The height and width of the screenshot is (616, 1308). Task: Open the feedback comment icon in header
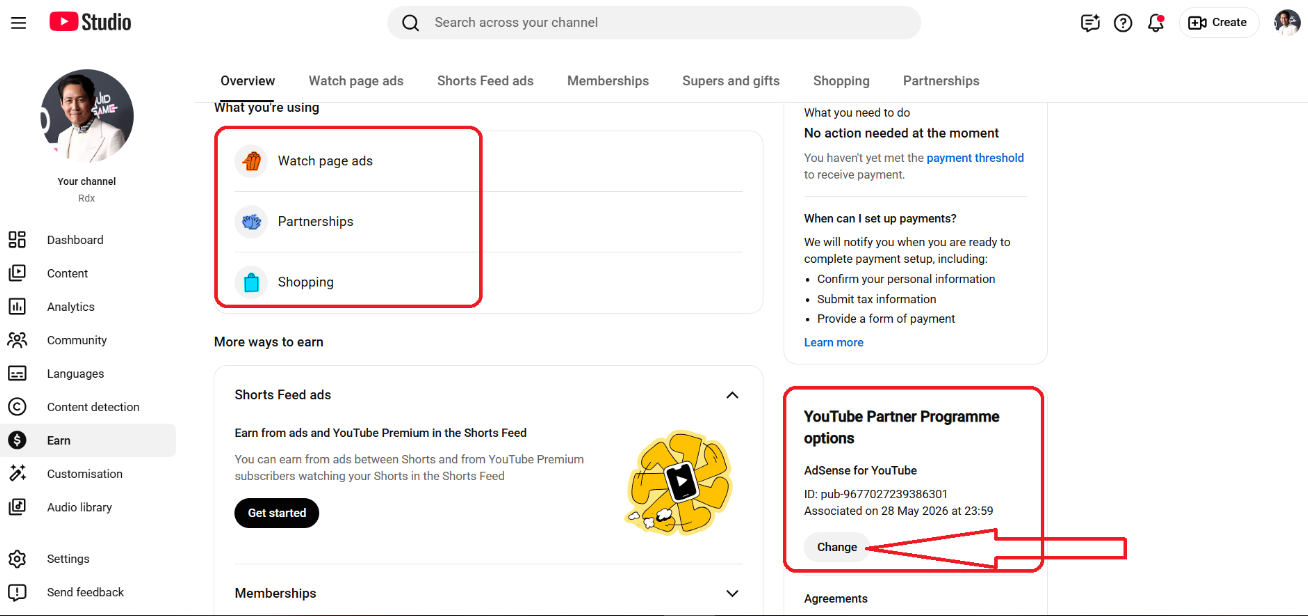pos(1090,22)
